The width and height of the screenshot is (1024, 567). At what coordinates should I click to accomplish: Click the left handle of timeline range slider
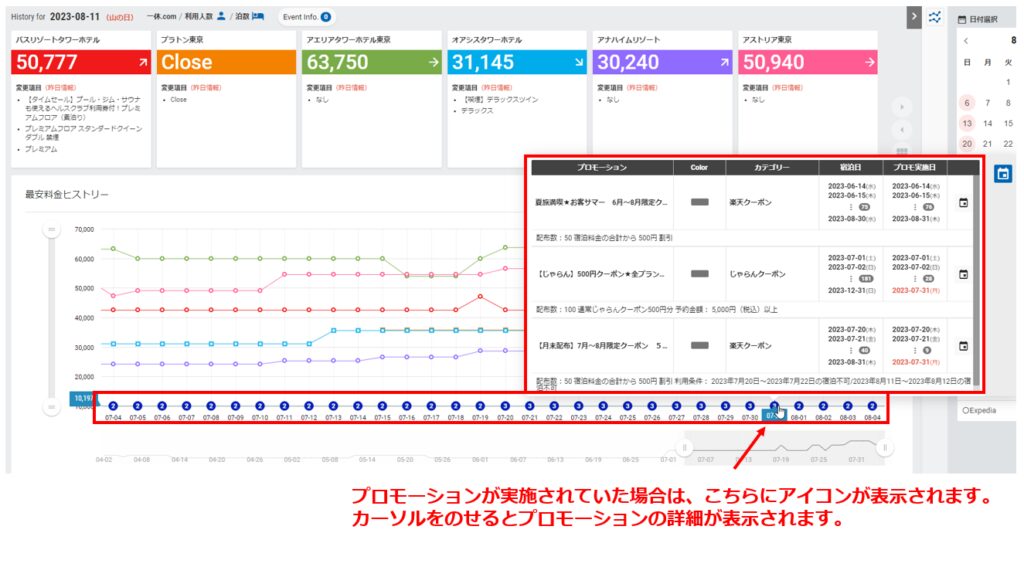click(685, 448)
